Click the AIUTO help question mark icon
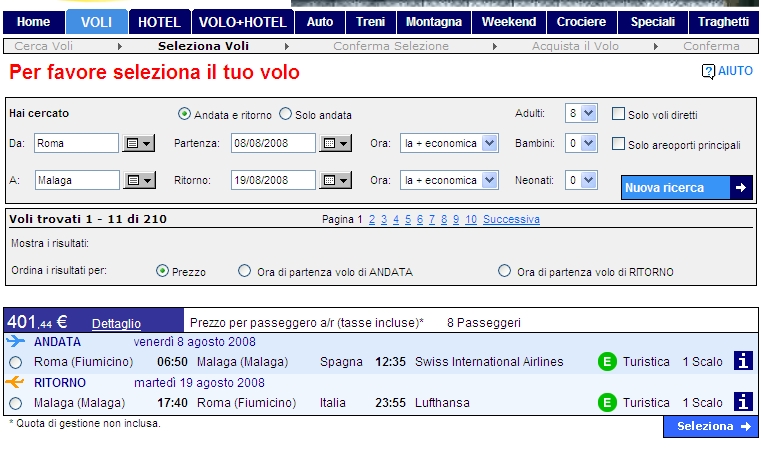Screen dimensions: 761x451 708,72
